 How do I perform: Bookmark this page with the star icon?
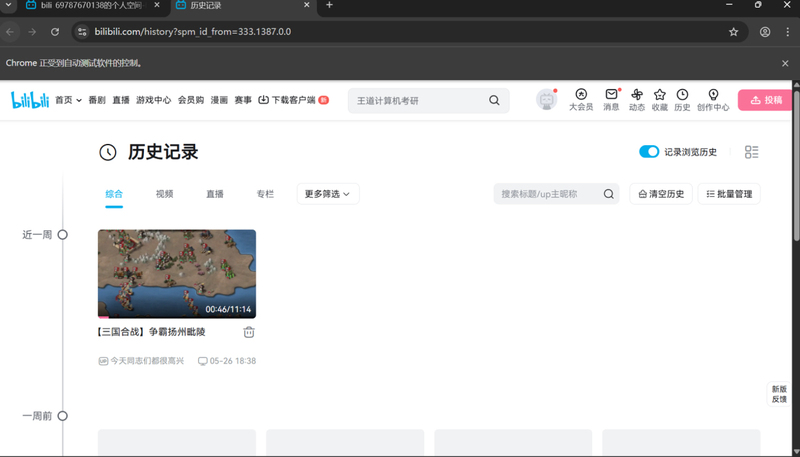[x=733, y=32]
